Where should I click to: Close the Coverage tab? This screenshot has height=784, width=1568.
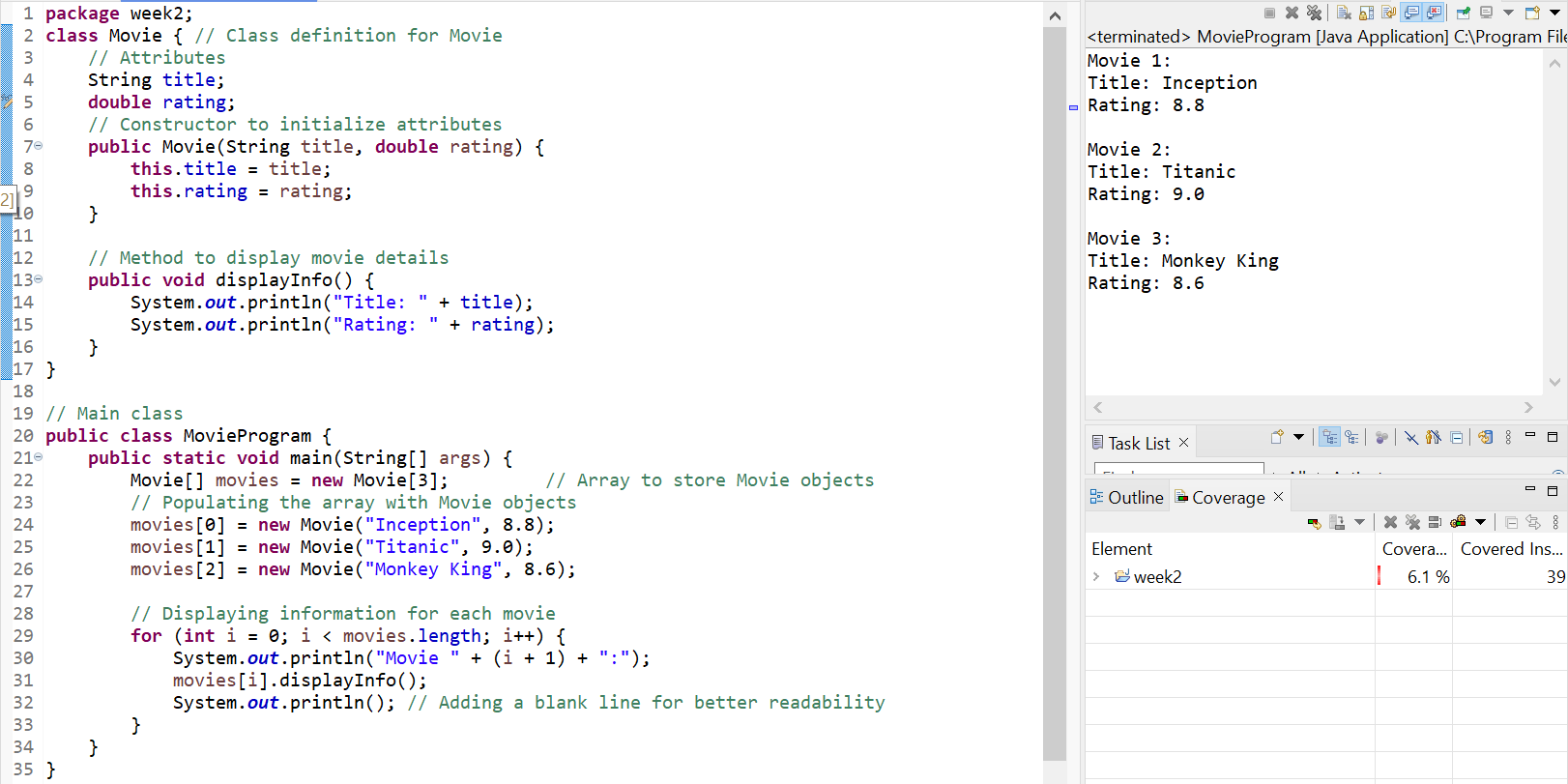pos(1278,496)
